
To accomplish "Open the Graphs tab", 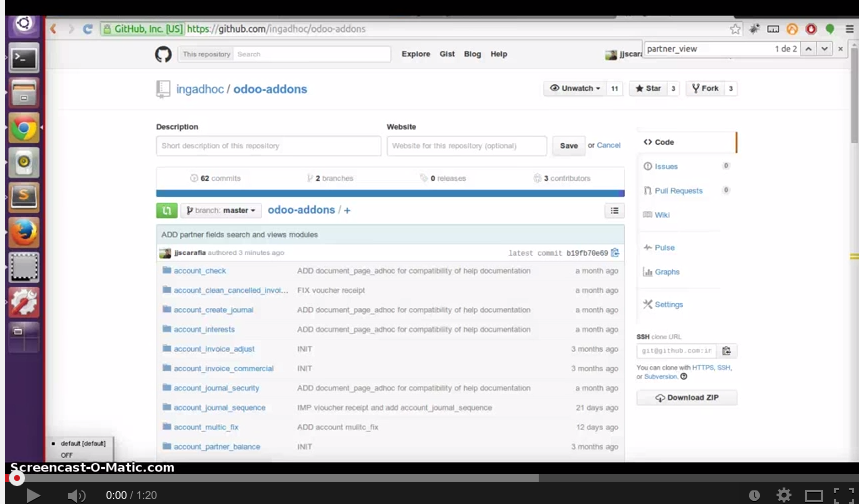I will pos(667,272).
